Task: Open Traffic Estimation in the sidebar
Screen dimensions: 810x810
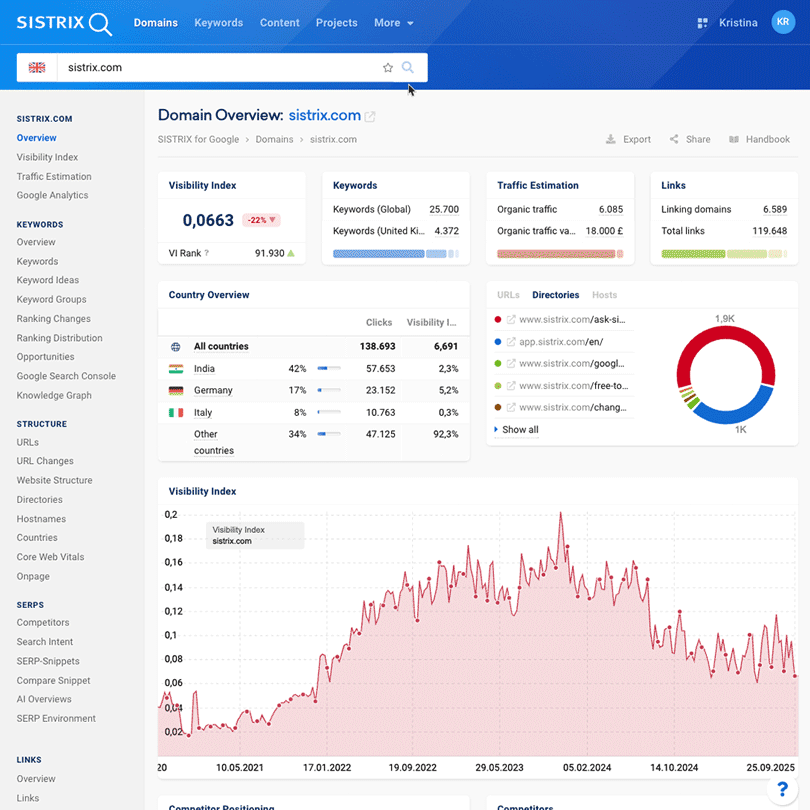Action: click(x=54, y=177)
